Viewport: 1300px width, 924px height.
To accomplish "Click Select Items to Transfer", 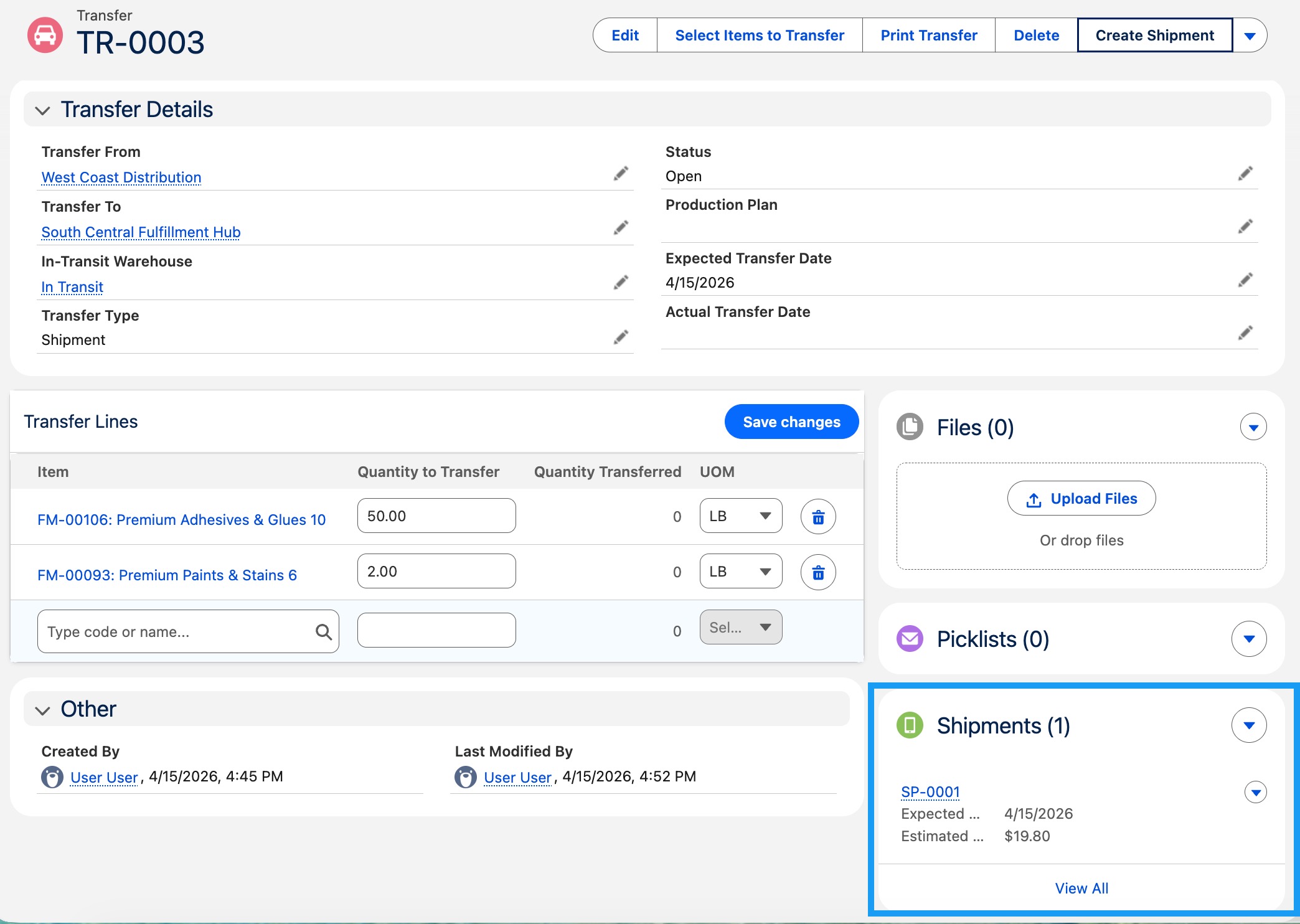I will click(x=760, y=35).
